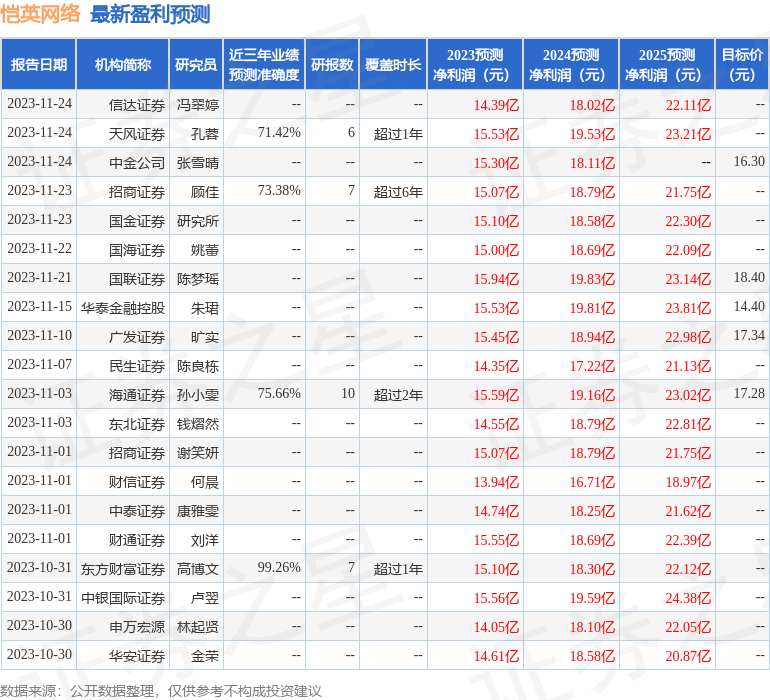The width and height of the screenshot is (770, 700).
Task: Click 17.22亿 in 民生证券 row
Action: coord(592,366)
